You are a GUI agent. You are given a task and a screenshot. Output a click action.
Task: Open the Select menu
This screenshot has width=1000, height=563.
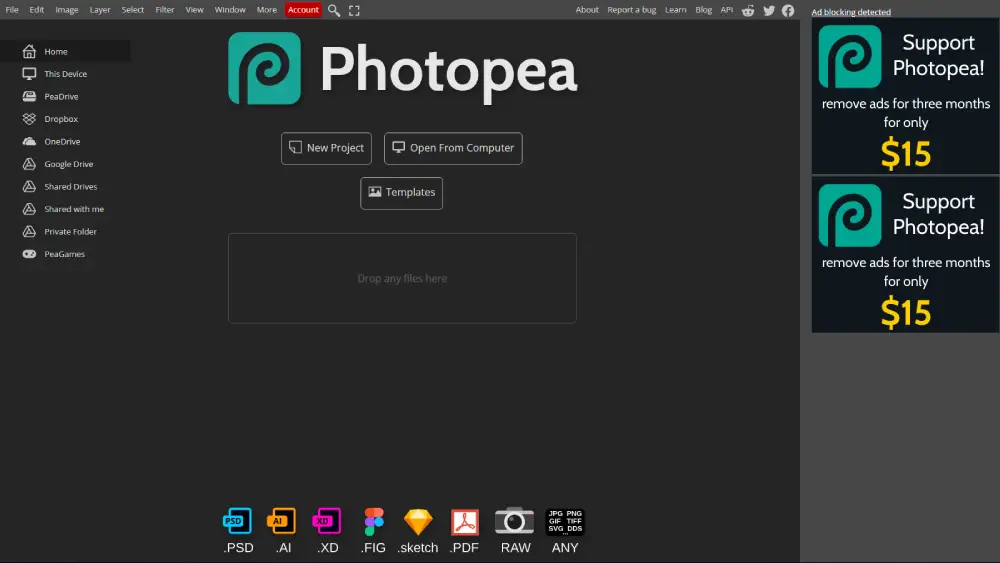click(x=133, y=10)
